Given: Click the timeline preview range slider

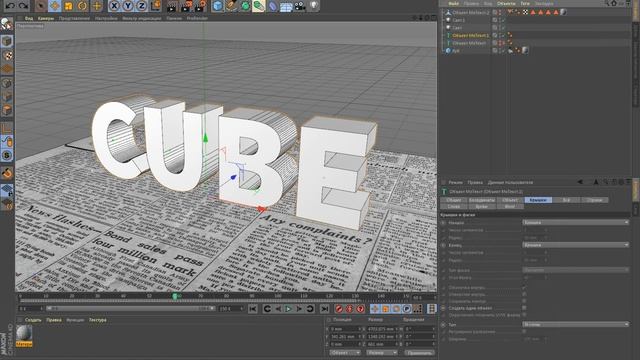Looking at the screenshot, I should (x=130, y=309).
